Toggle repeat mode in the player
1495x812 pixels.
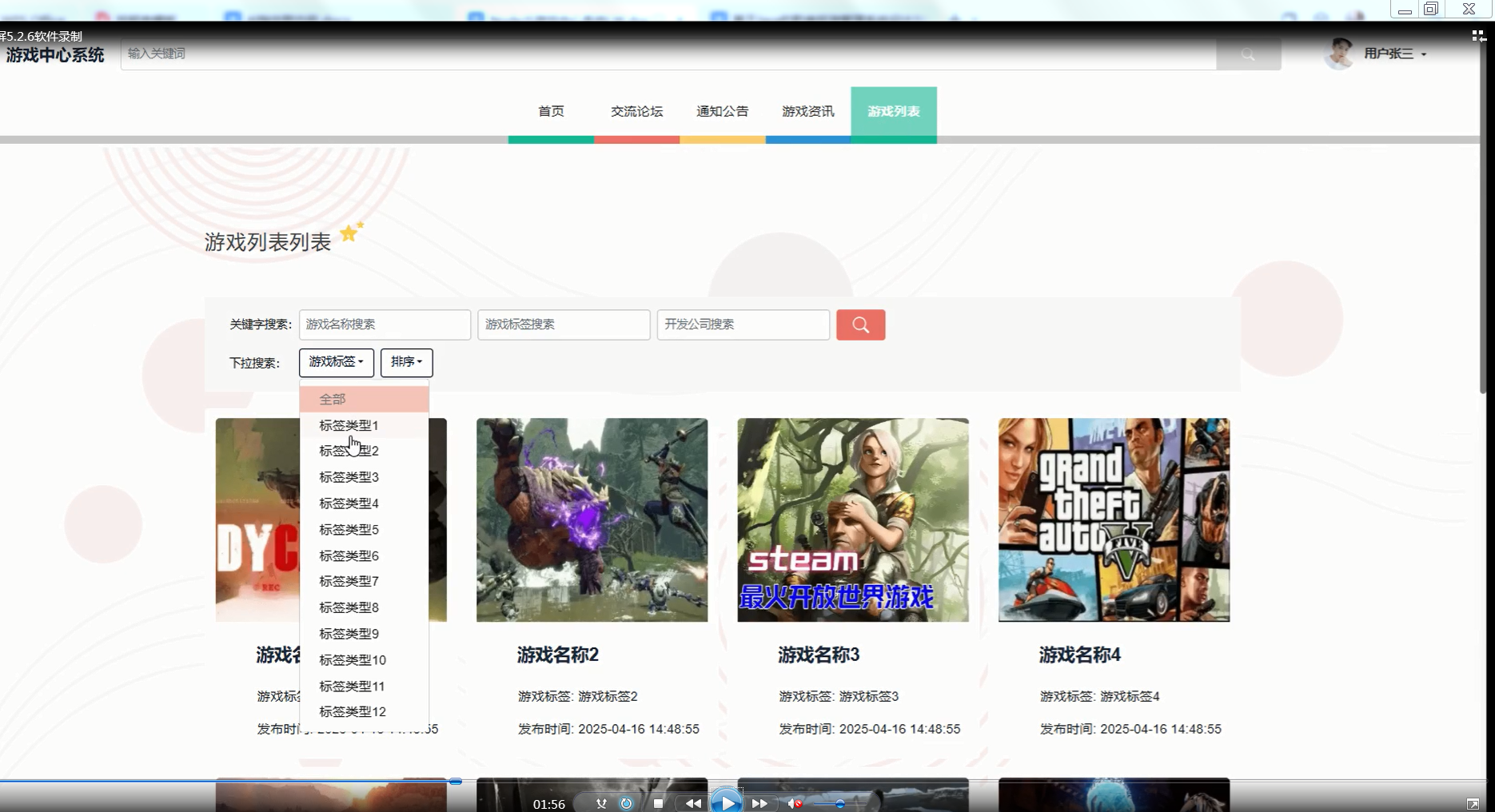(x=627, y=803)
